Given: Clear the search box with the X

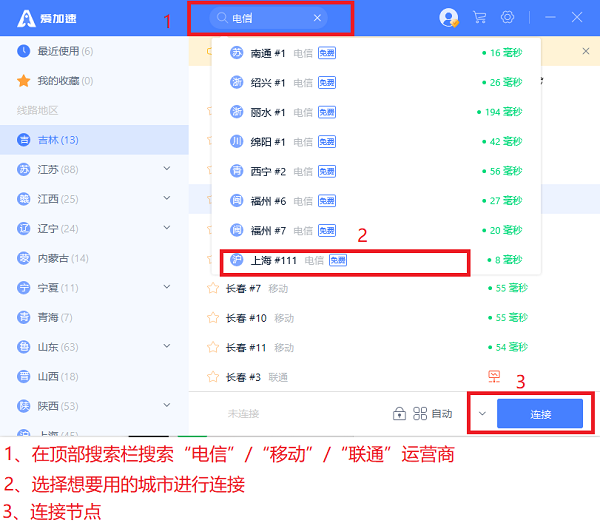Looking at the screenshot, I should point(317,18).
